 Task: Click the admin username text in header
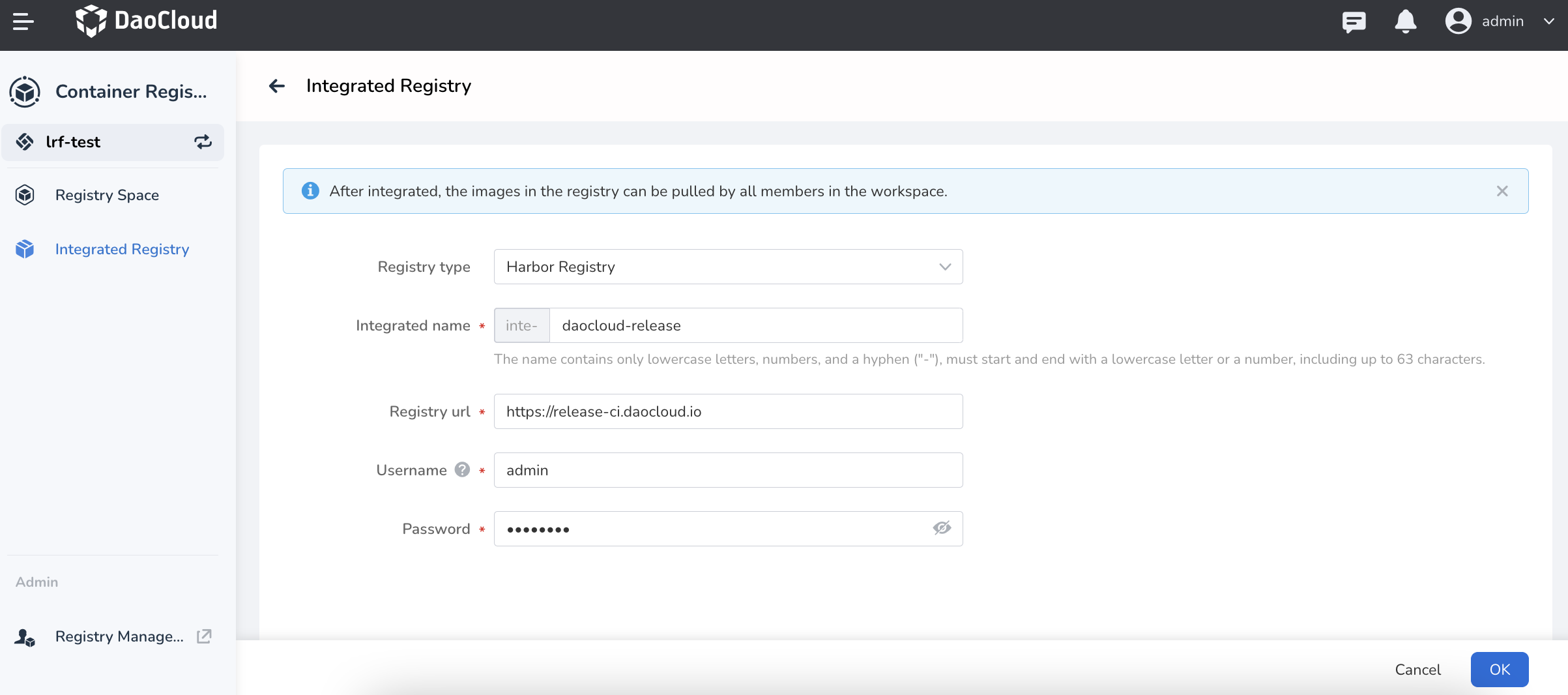pos(1503,22)
